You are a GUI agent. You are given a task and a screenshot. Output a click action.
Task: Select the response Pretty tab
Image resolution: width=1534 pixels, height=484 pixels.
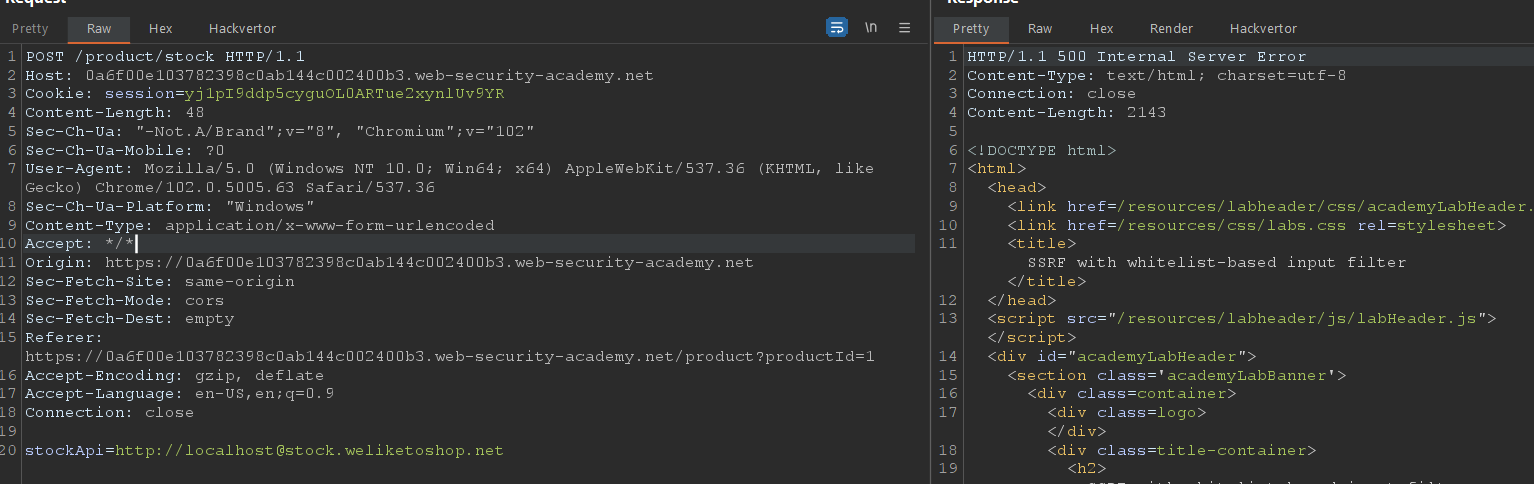pos(970,29)
